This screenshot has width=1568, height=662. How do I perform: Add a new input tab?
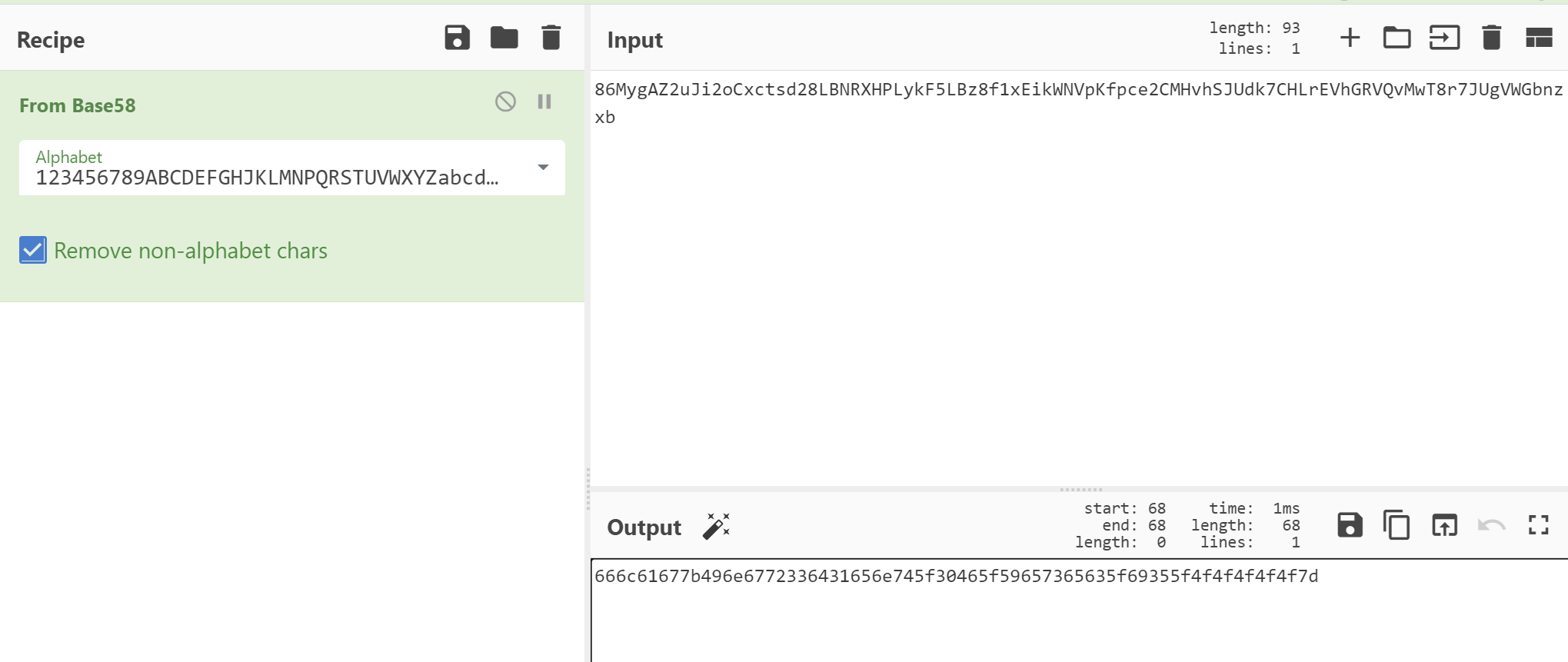point(1350,38)
